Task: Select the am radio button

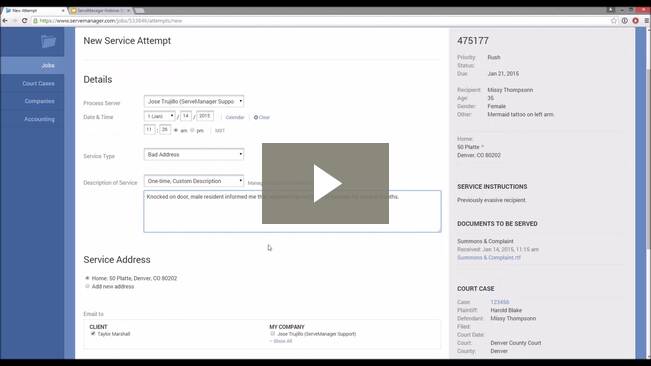Action: pos(176,130)
